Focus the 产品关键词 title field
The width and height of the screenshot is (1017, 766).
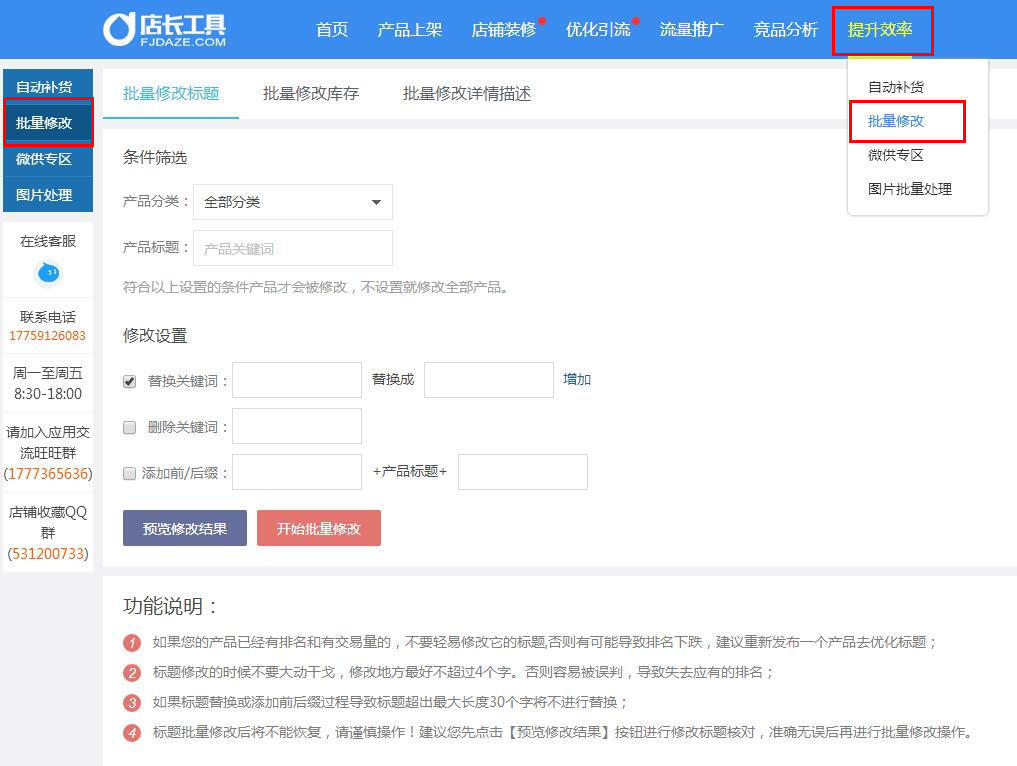pos(293,248)
